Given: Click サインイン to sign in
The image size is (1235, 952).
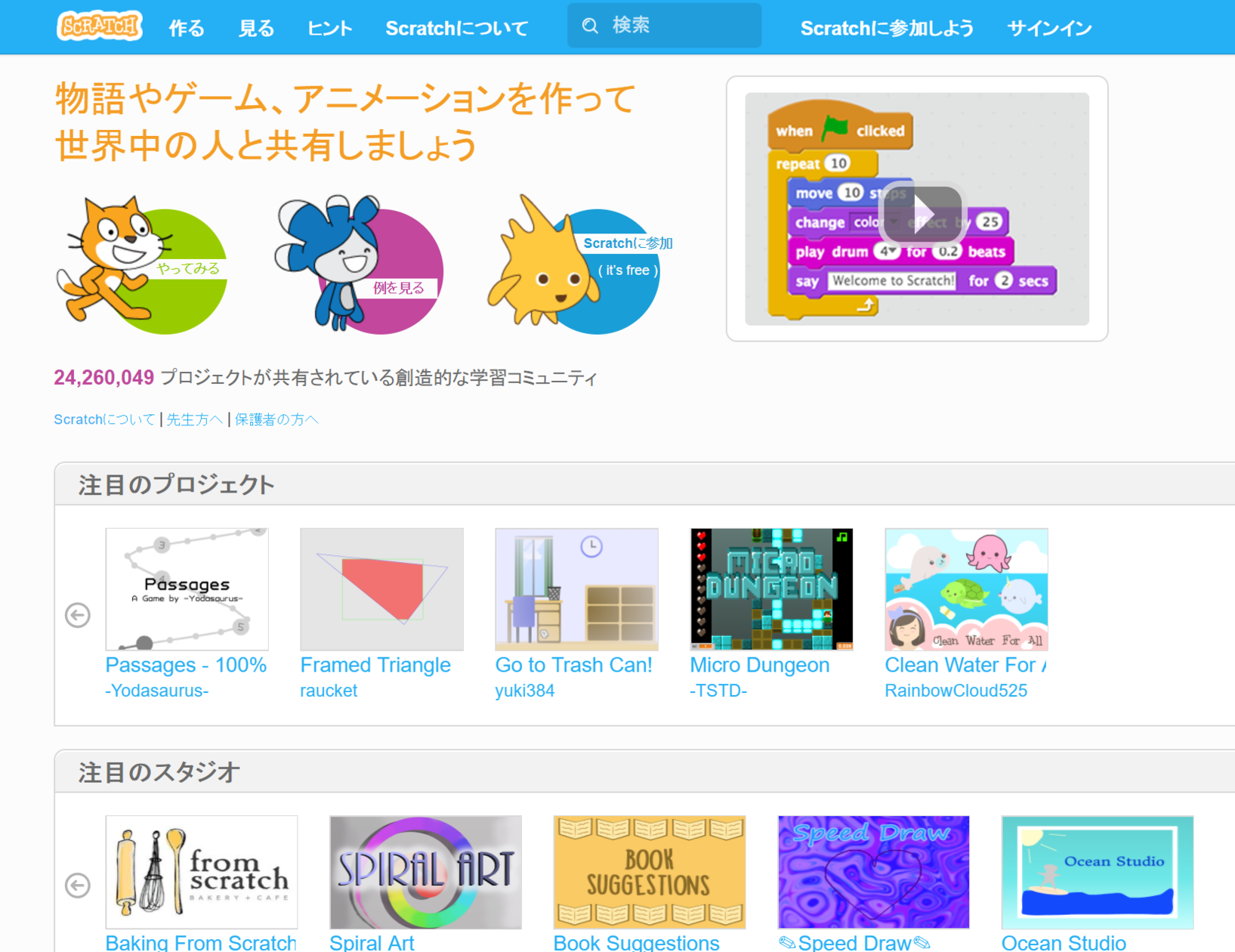Looking at the screenshot, I should [1049, 29].
